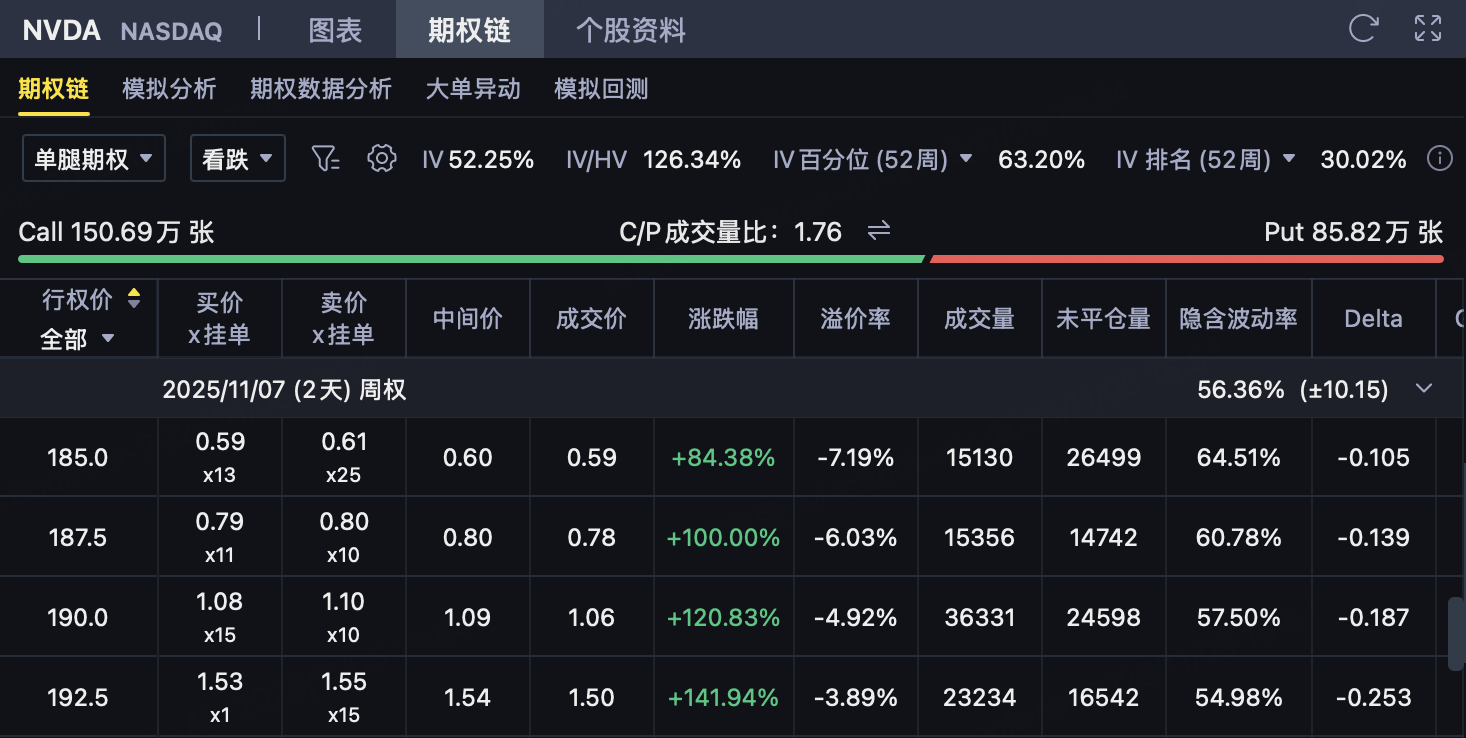Click the C/P volume ratio swap icon
Viewport: 1466px width, 738px height.
pyautogui.click(x=879, y=232)
